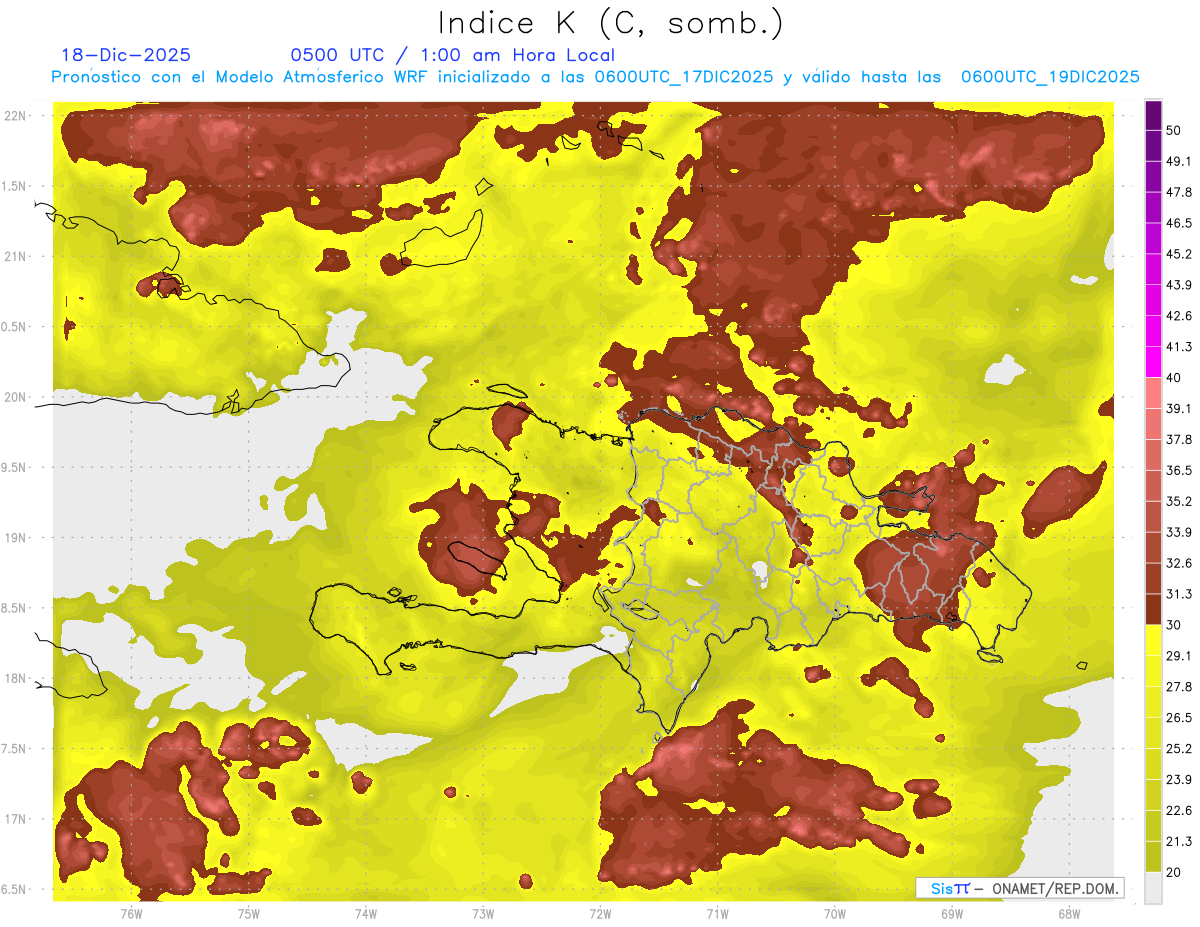The height and width of the screenshot is (927, 1200).
Task: Click the "50" colorbar label
Action: [1174, 130]
